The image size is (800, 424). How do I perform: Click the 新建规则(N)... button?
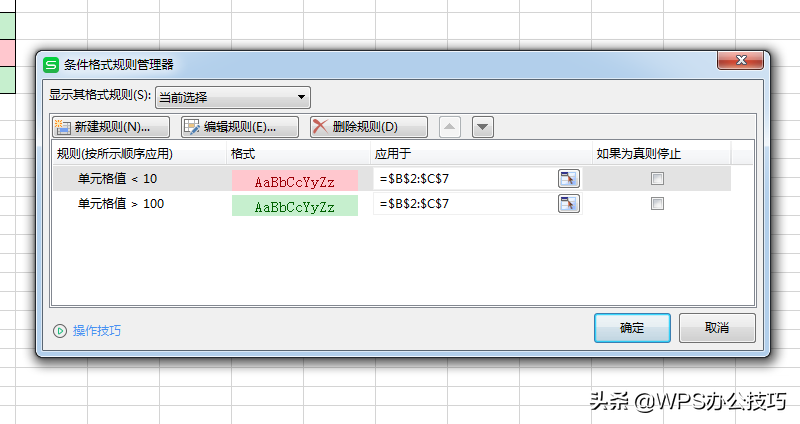point(111,127)
